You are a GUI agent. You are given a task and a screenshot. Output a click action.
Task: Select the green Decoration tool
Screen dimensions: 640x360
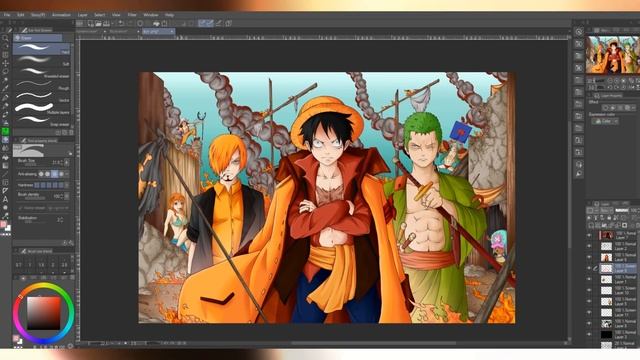5,131
